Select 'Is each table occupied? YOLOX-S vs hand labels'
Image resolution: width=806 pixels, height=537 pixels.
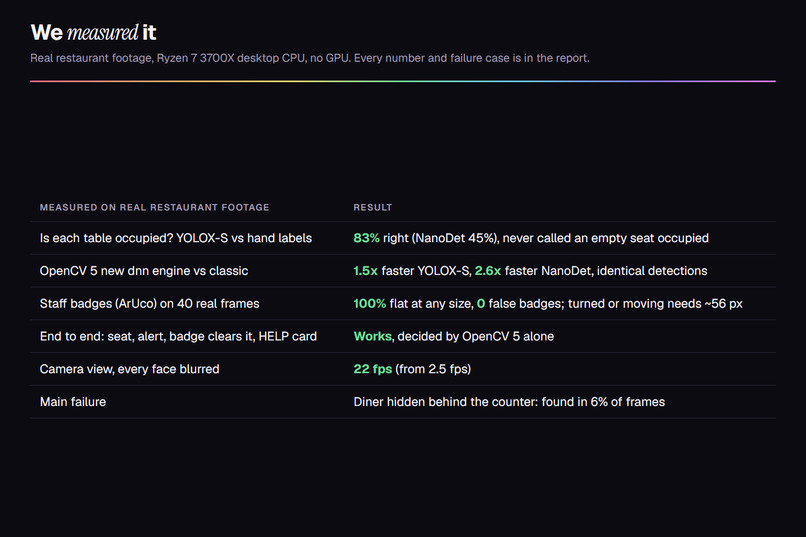pos(176,238)
